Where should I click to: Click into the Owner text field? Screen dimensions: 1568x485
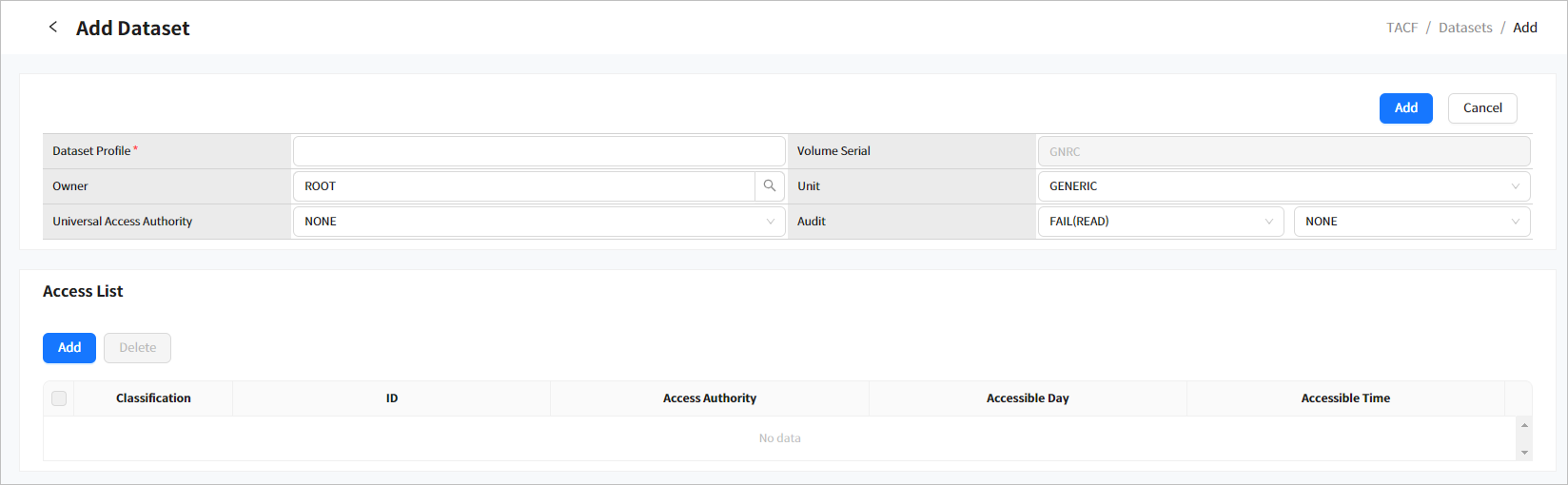(523, 186)
